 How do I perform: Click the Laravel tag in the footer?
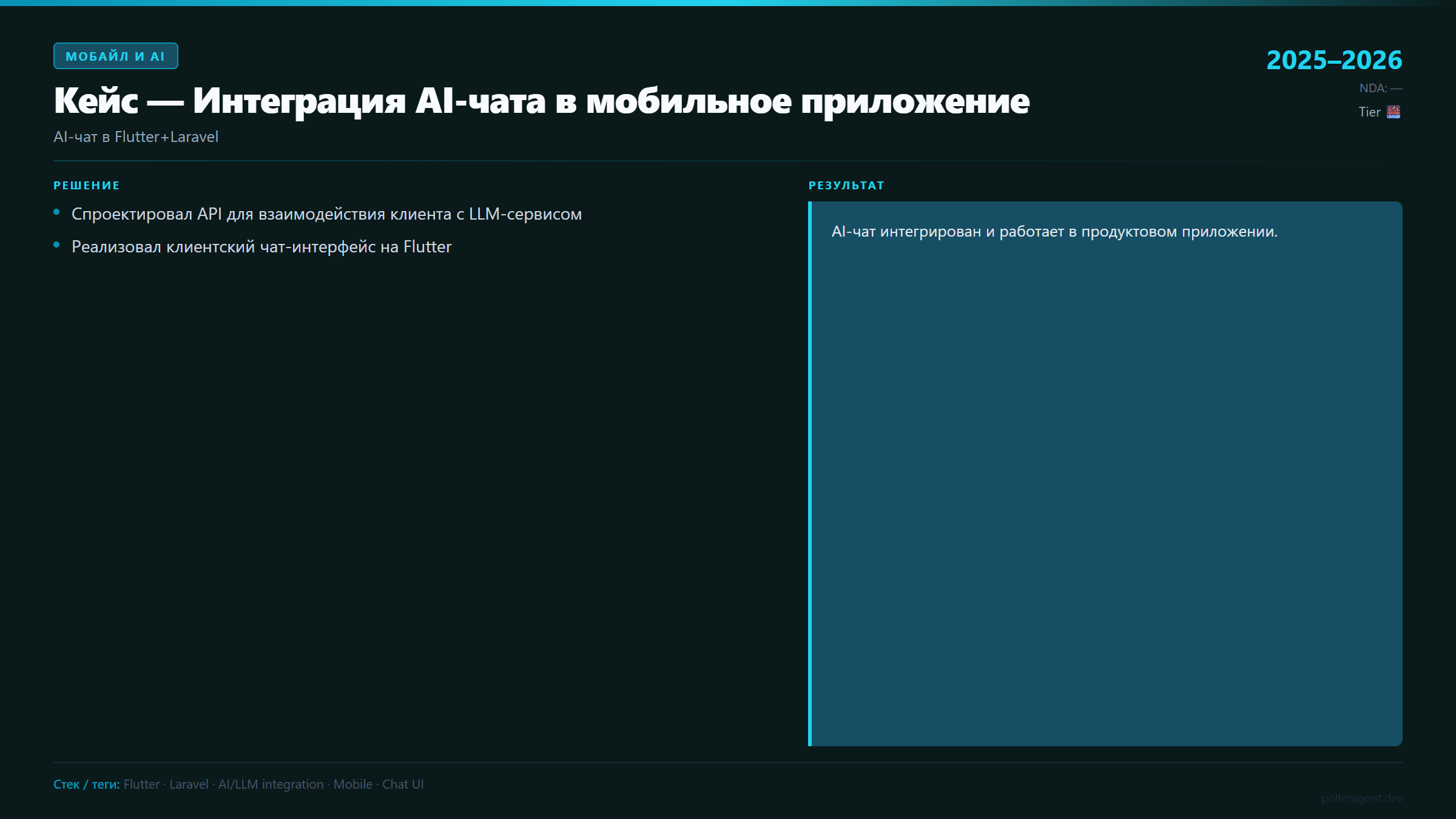(x=189, y=784)
